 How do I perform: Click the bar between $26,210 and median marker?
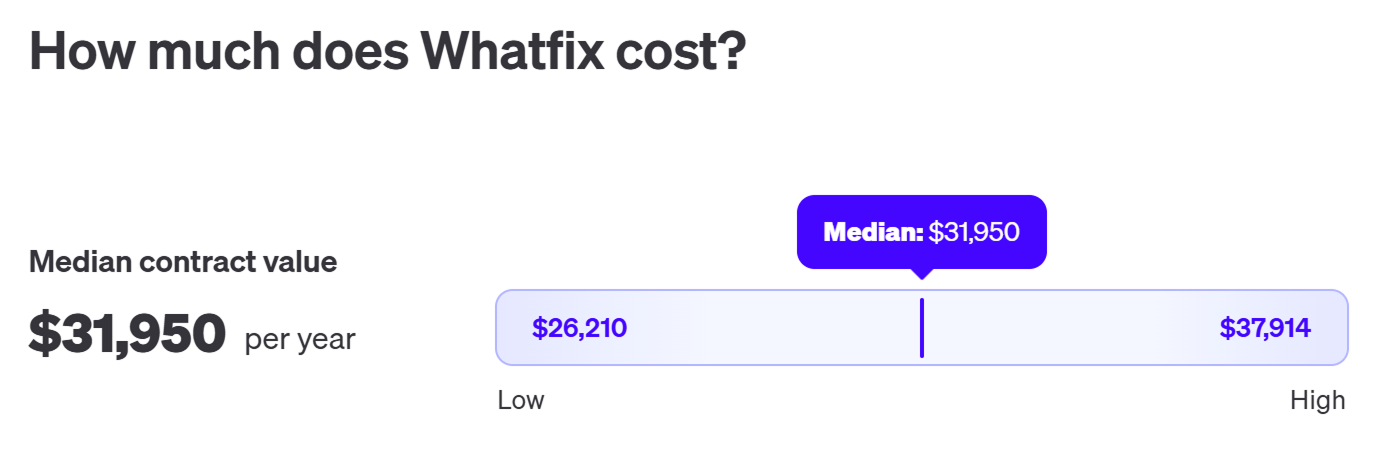[773, 328]
